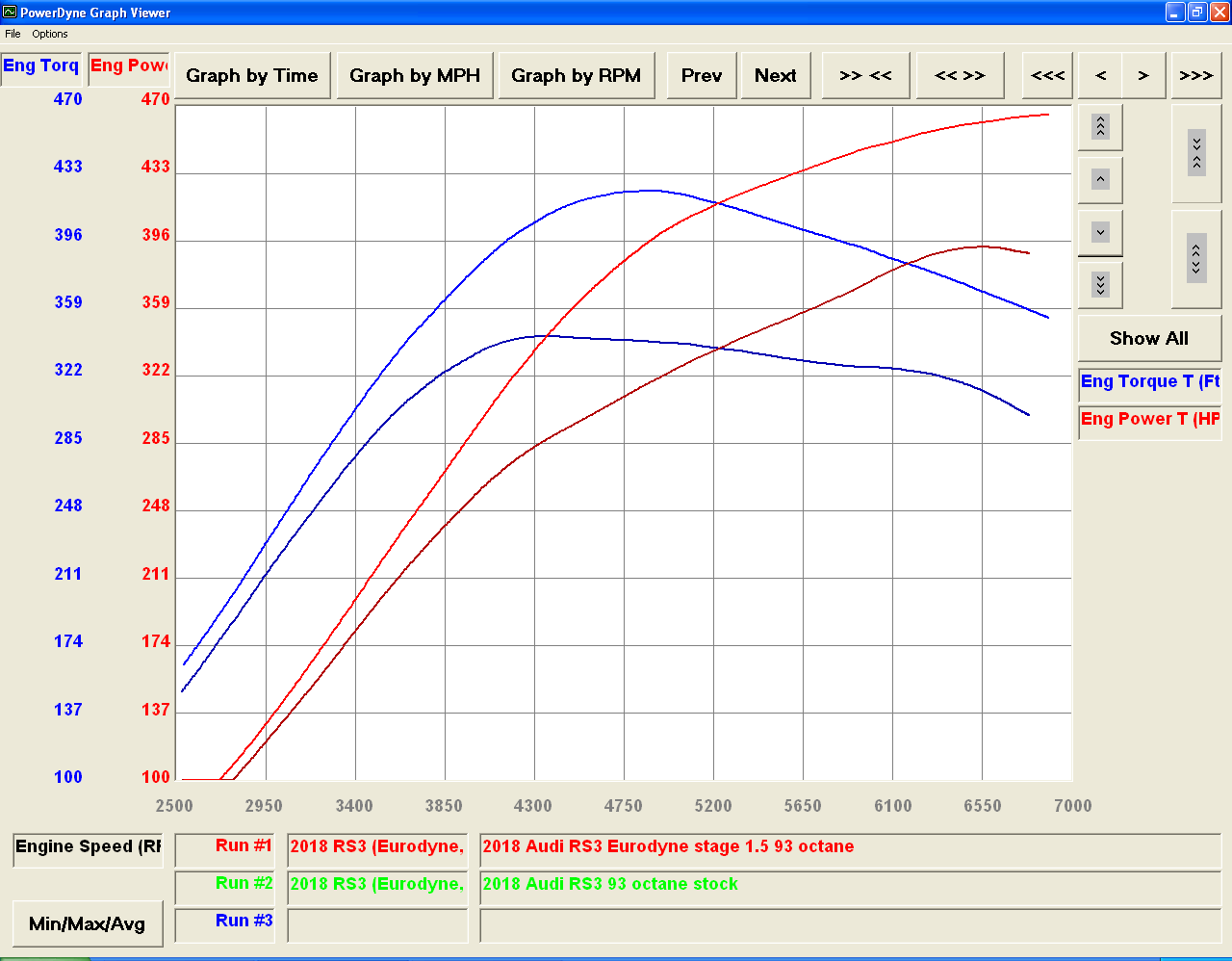This screenshot has height=961, width=1232.
Task: Select the Eng Torq axis header
Action: coord(40,67)
